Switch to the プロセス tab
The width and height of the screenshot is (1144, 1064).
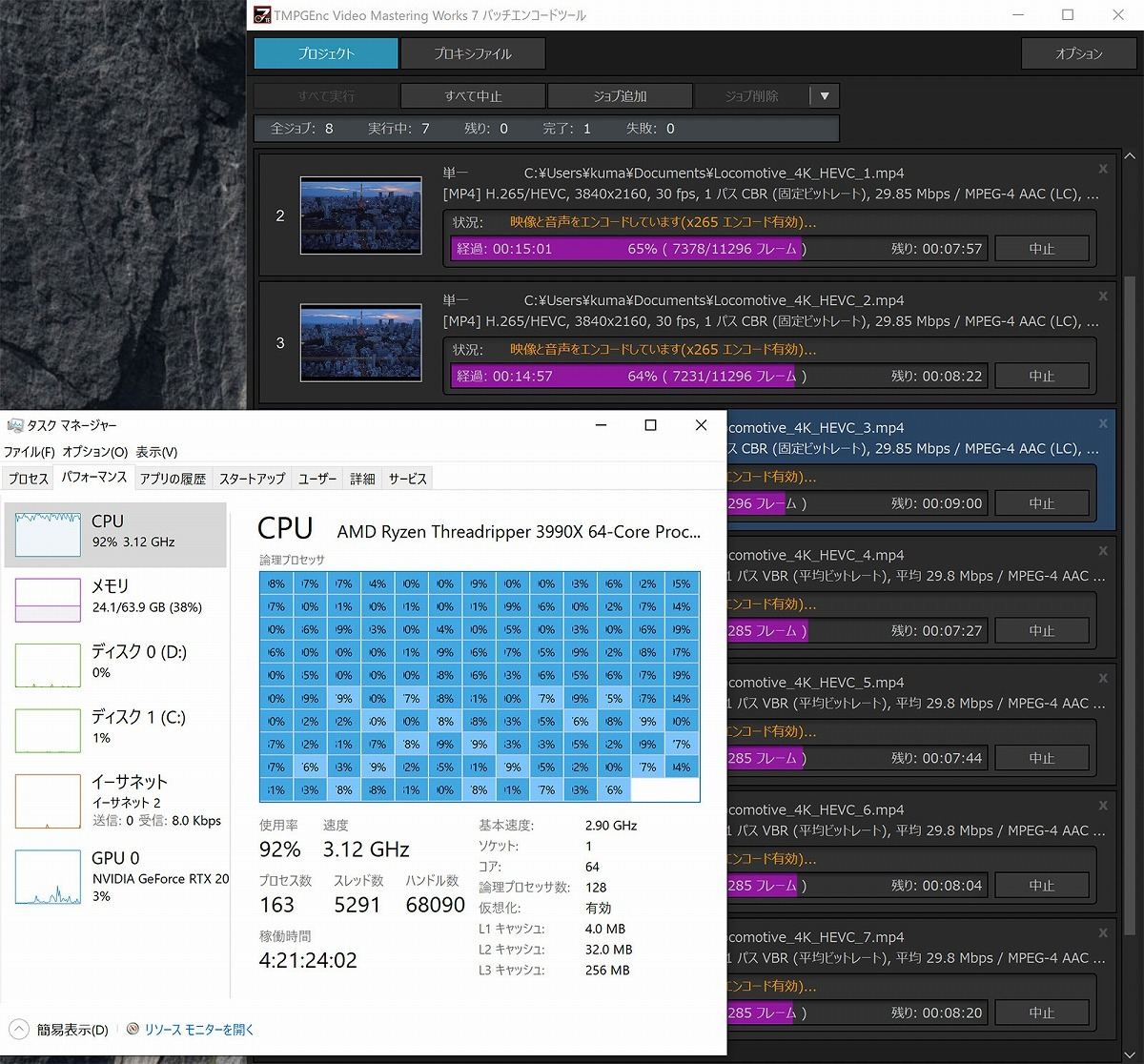click(x=28, y=479)
